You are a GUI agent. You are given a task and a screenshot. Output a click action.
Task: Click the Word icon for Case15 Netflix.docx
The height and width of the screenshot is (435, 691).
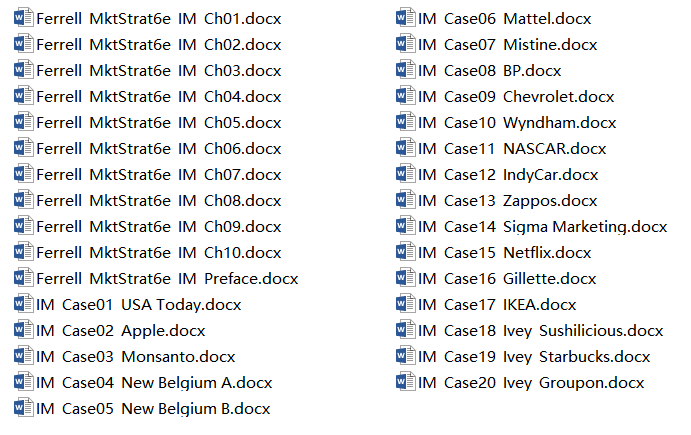(405, 253)
